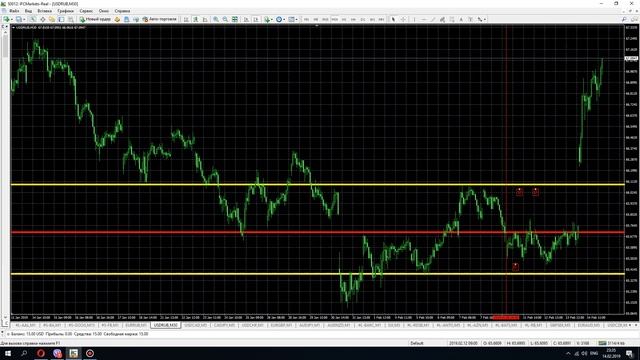The width and height of the screenshot is (640, 360).
Task: Open Windows Start menu
Action: tap(8, 353)
